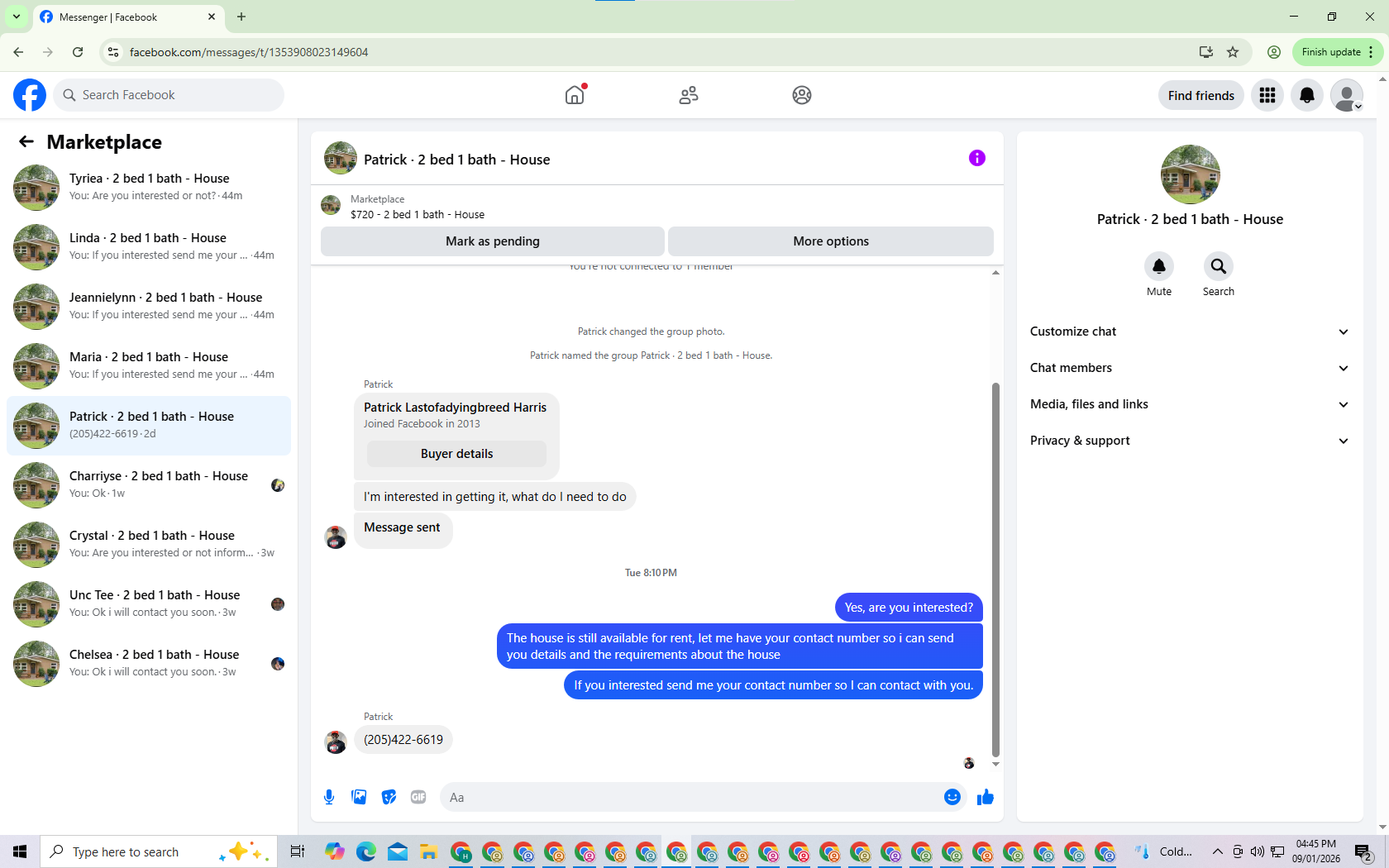Click 'Yes, are you interested?' message
Image resolution: width=1389 pixels, height=868 pixels.
pos(909,608)
